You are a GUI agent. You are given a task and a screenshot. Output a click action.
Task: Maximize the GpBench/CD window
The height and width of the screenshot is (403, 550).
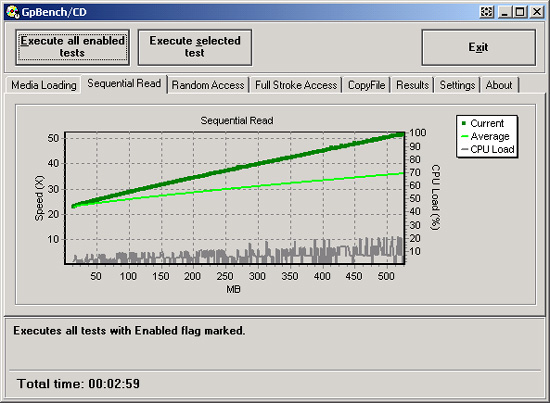point(520,12)
